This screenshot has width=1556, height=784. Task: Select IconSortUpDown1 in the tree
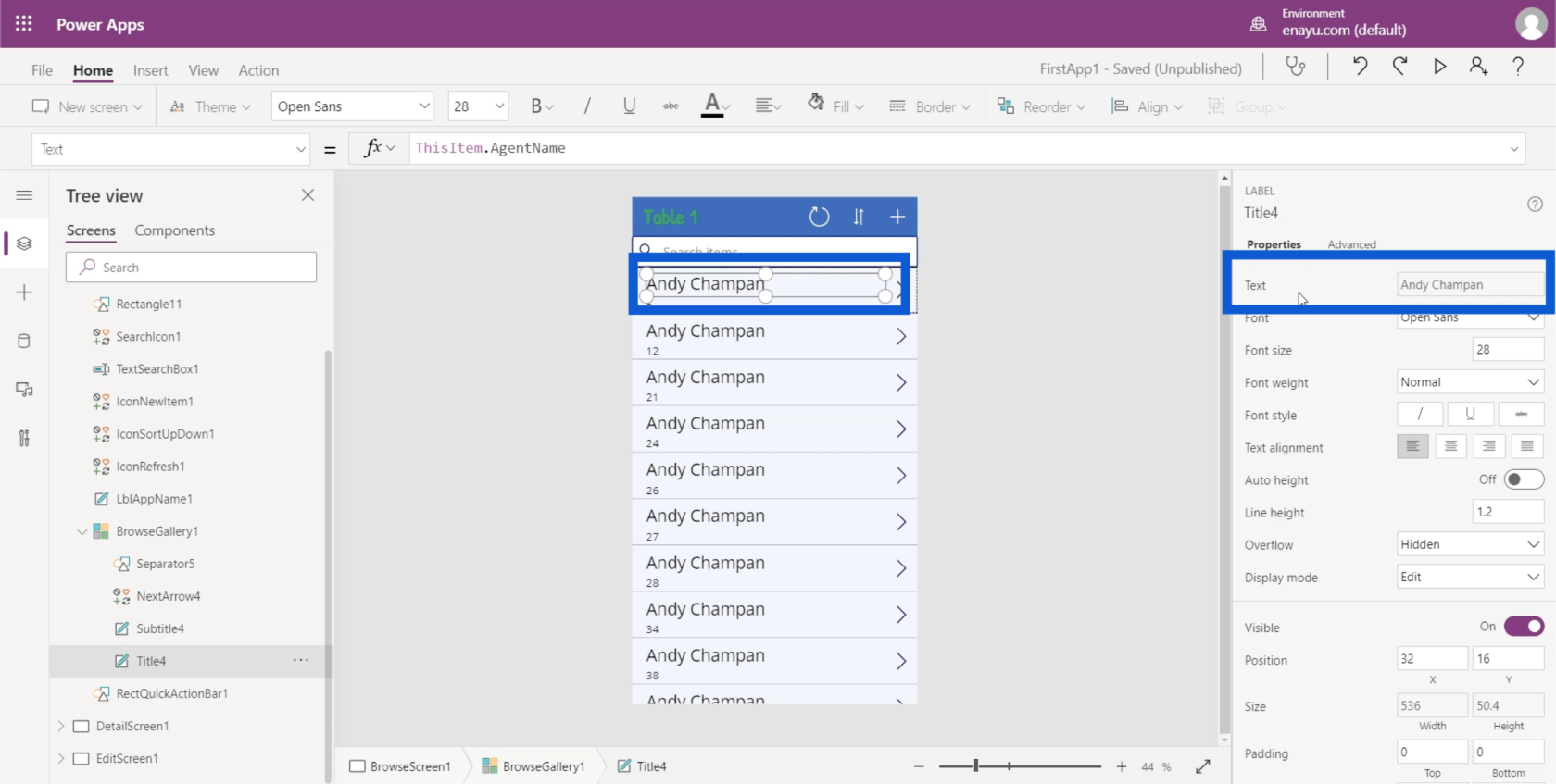(165, 433)
